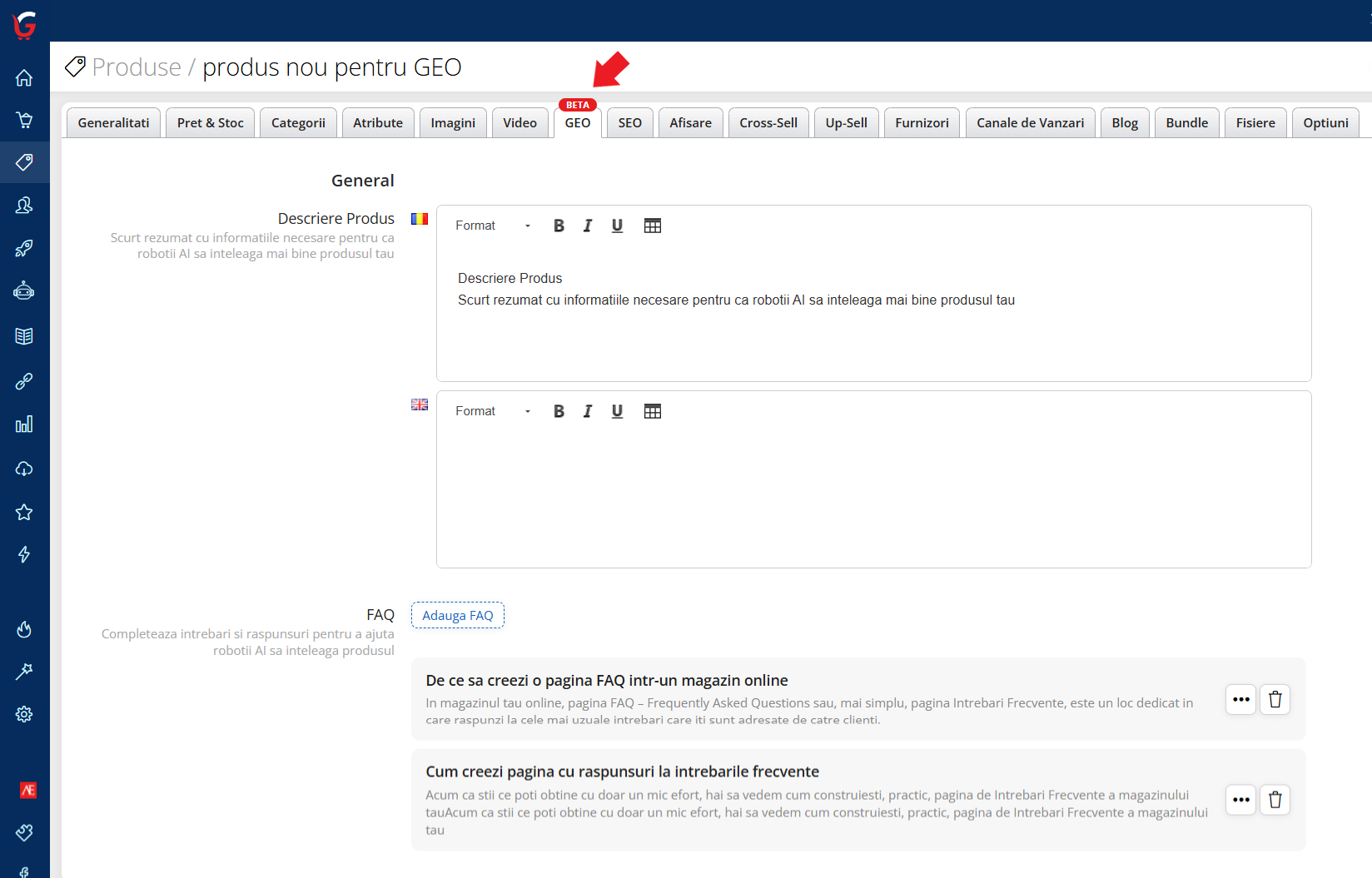1372x878 pixels.
Task: Open the rocket marketing icon
Action: 24,248
